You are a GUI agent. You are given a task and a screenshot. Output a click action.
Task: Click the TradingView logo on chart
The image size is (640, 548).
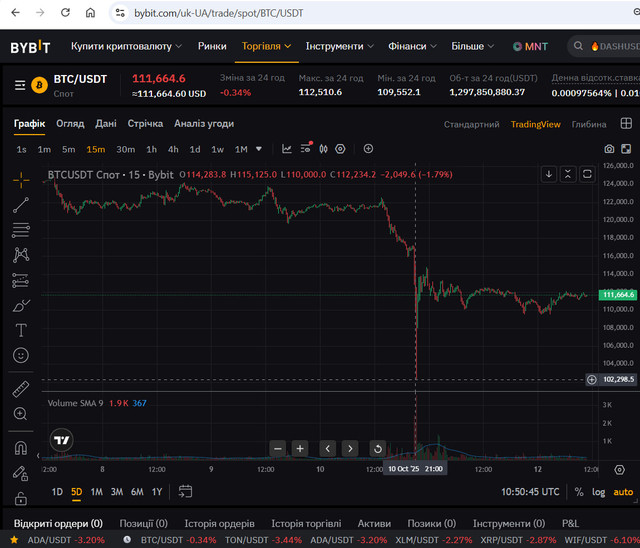pyautogui.click(x=62, y=440)
